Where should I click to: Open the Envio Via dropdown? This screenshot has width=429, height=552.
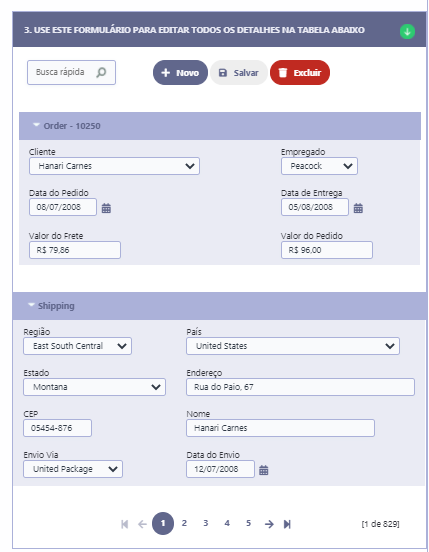[73, 469]
